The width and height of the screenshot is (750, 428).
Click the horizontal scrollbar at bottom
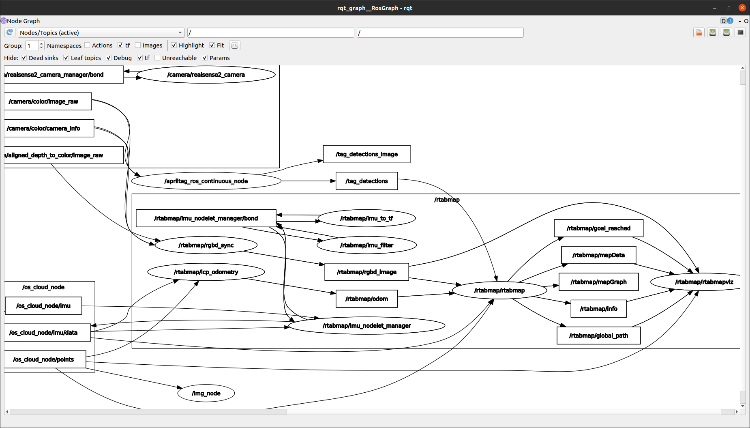pos(370,409)
